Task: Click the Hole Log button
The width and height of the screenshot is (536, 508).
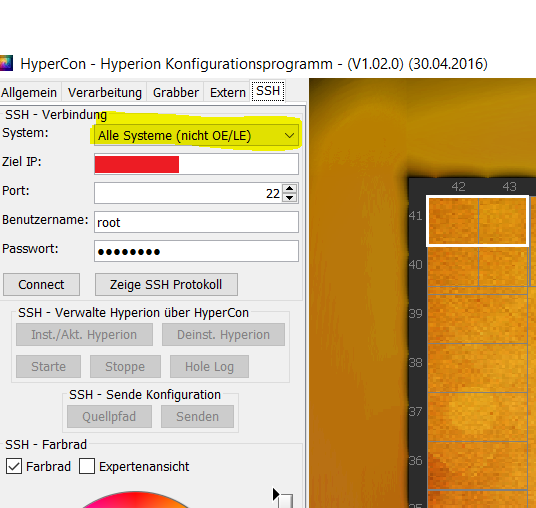Action: (209, 366)
